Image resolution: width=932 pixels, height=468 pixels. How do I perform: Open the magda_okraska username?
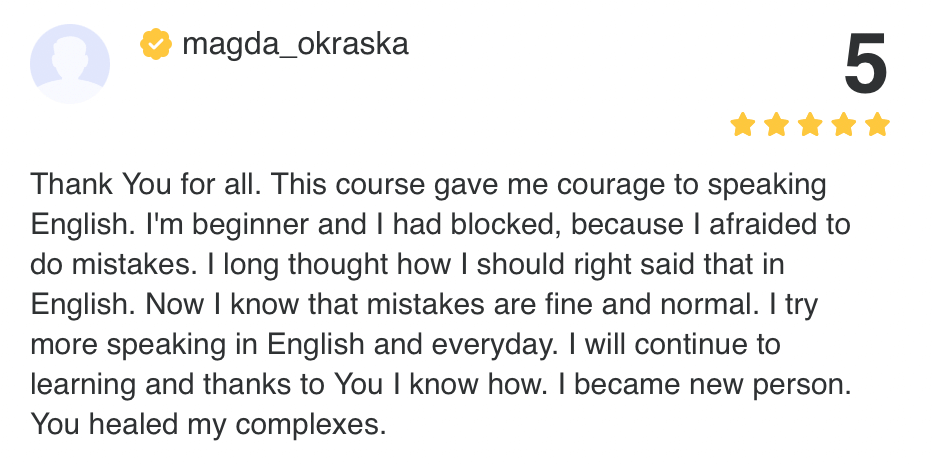295,45
